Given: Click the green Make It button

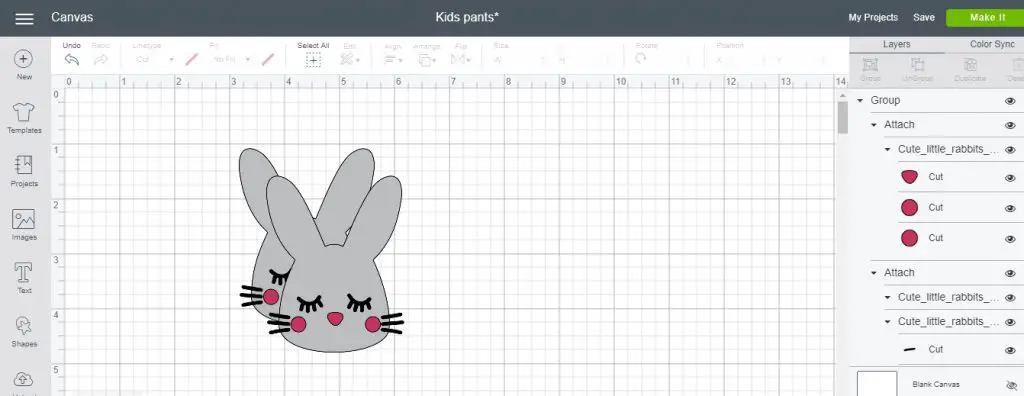Looking at the screenshot, I should point(985,18).
